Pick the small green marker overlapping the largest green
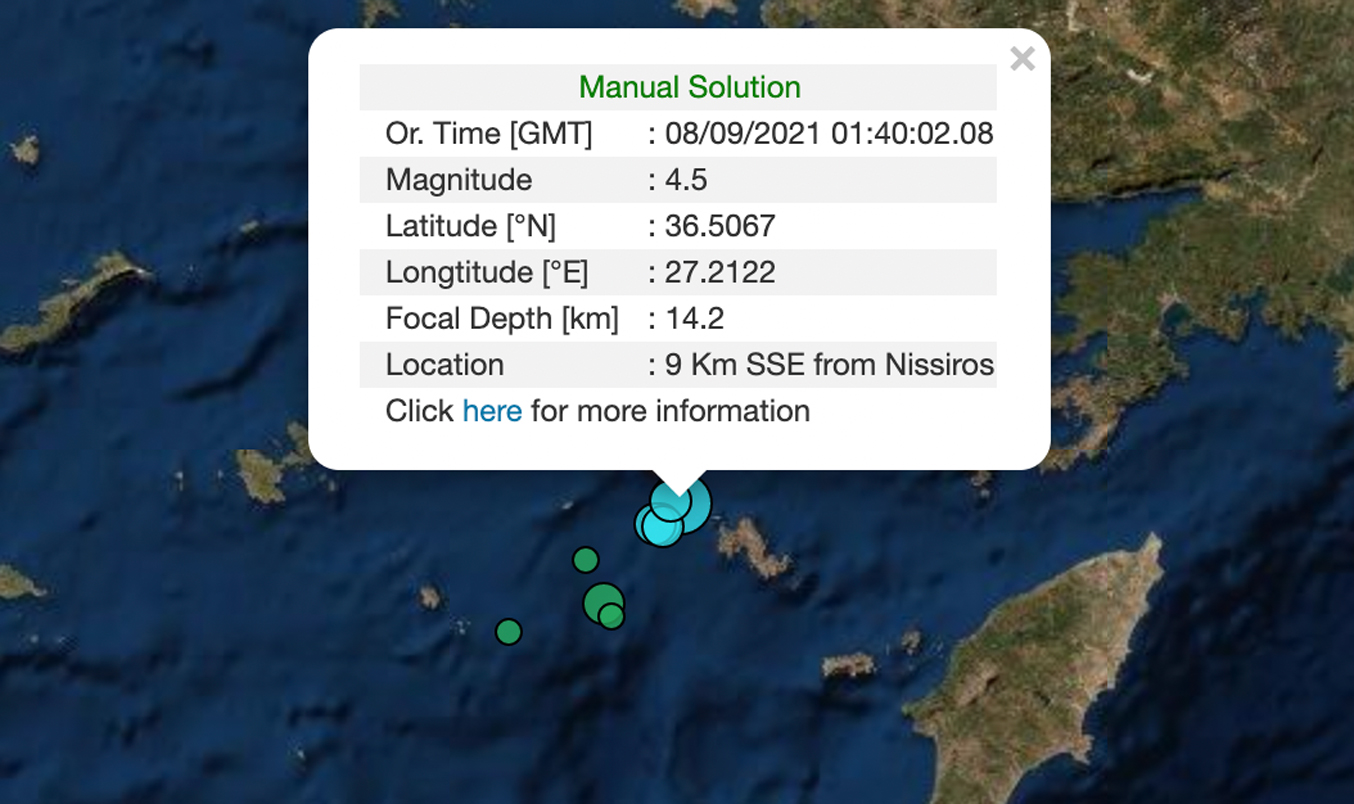1354x804 pixels. (612, 617)
